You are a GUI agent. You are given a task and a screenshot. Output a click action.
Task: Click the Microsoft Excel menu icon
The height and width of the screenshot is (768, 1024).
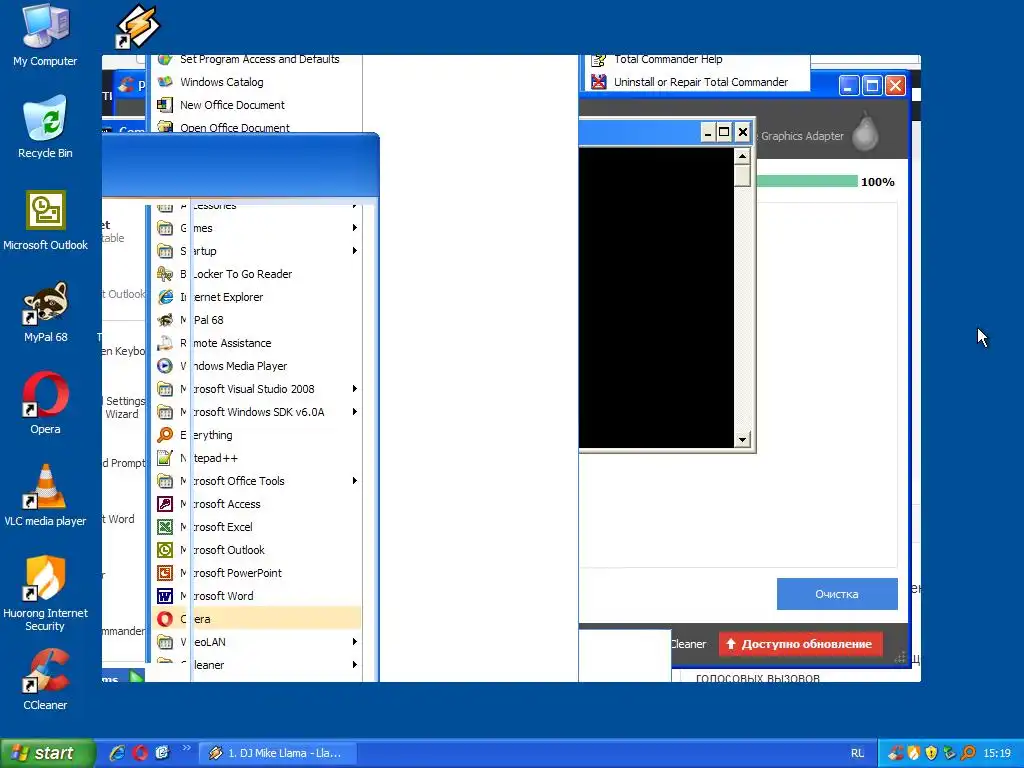pyautogui.click(x=165, y=527)
